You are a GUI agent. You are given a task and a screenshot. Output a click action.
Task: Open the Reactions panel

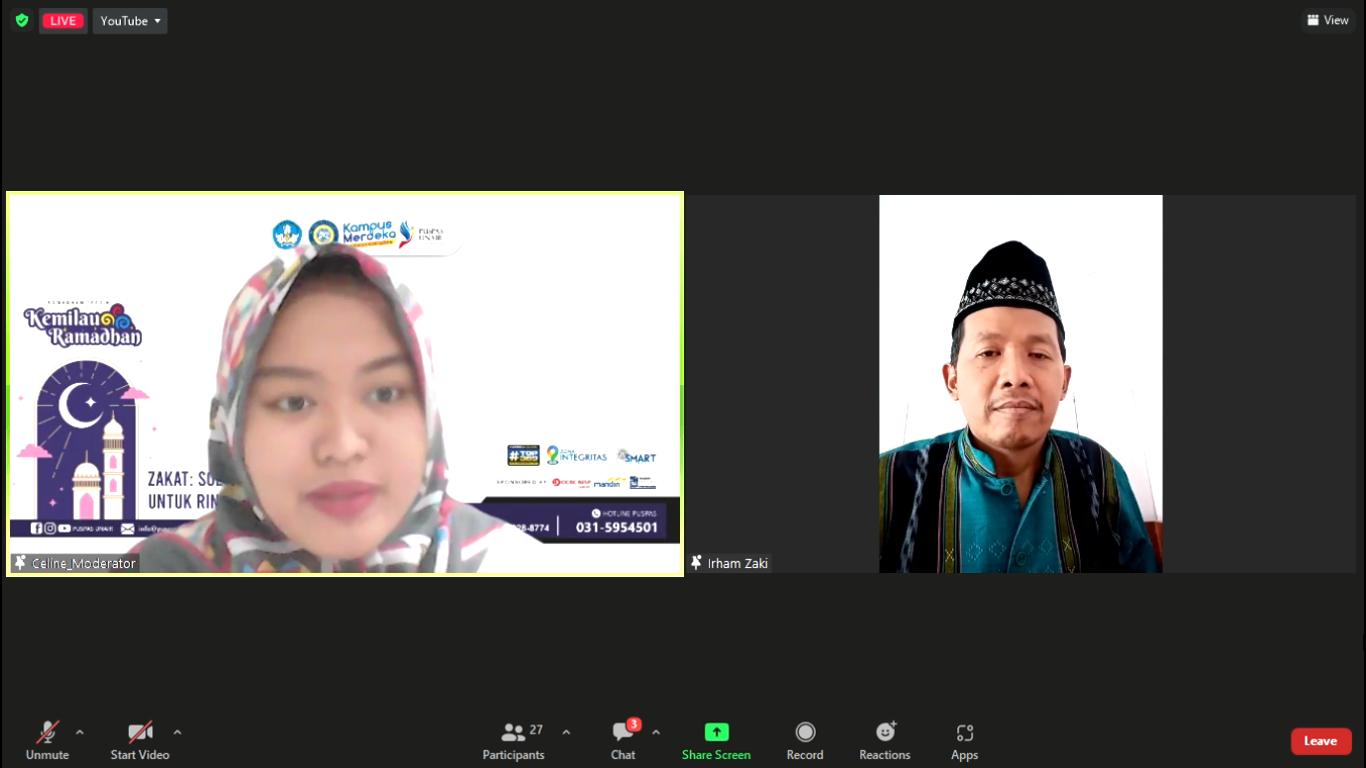884,740
